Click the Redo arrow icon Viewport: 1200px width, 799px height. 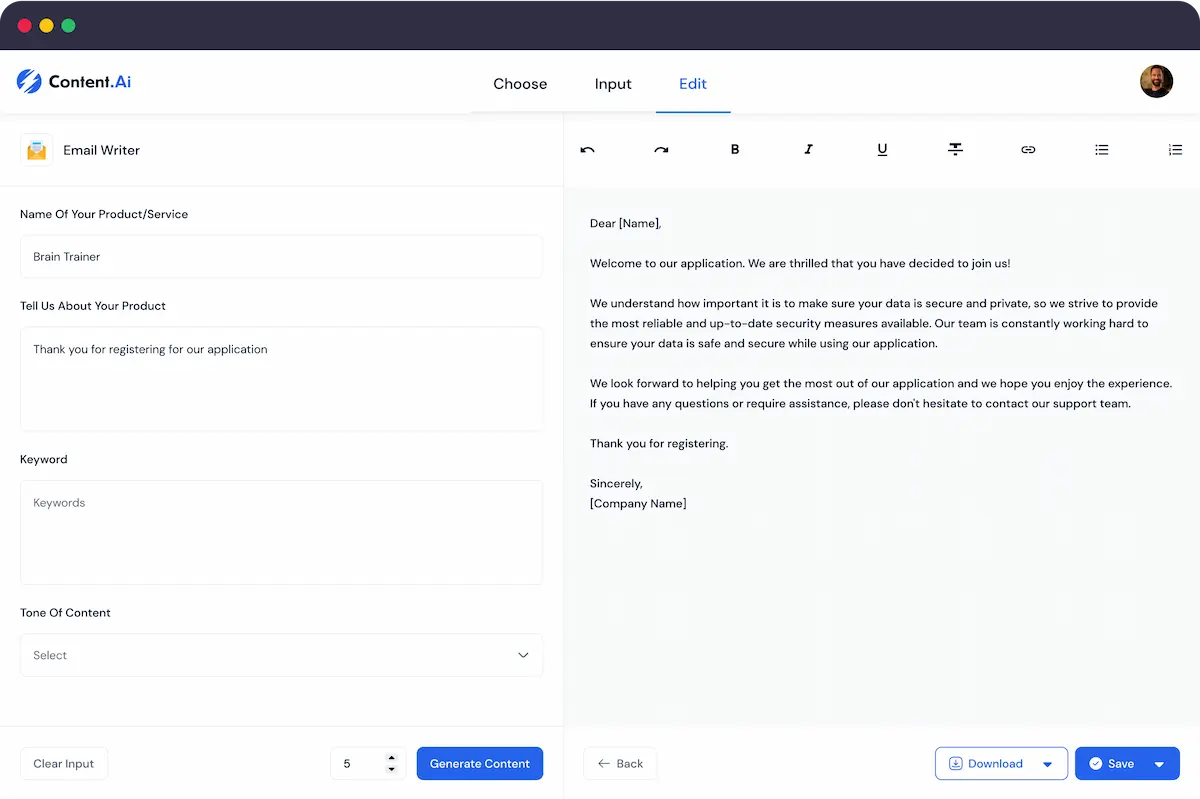tap(661, 150)
